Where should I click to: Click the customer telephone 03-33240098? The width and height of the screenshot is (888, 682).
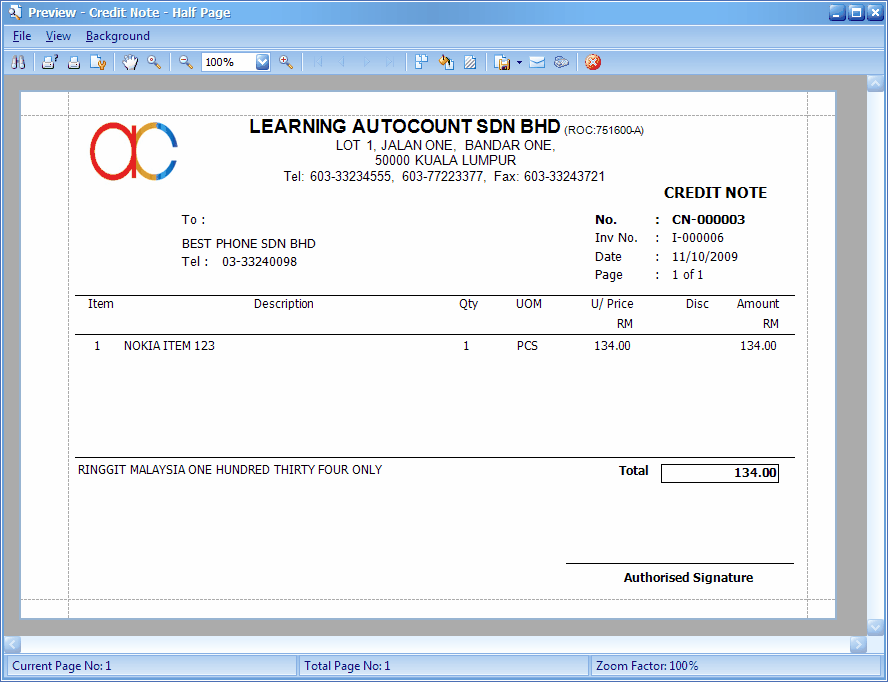coord(259,262)
